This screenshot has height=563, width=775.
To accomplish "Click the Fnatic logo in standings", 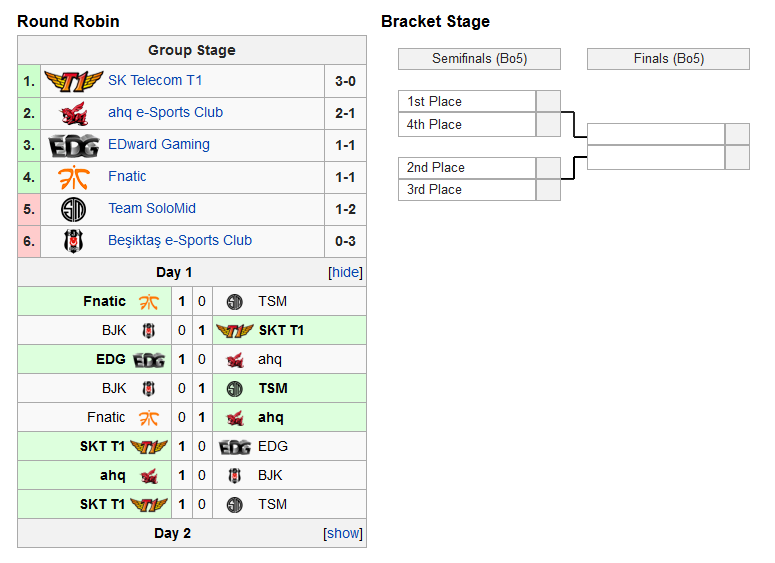I will [74, 177].
